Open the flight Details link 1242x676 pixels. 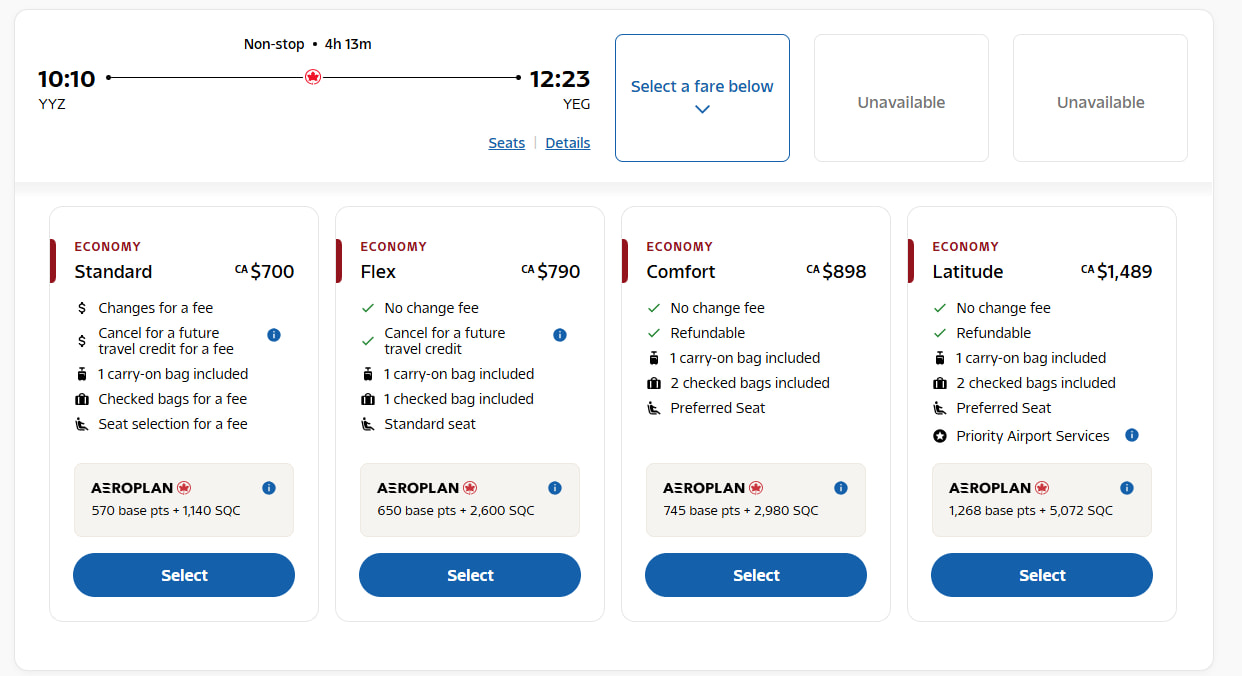point(568,143)
